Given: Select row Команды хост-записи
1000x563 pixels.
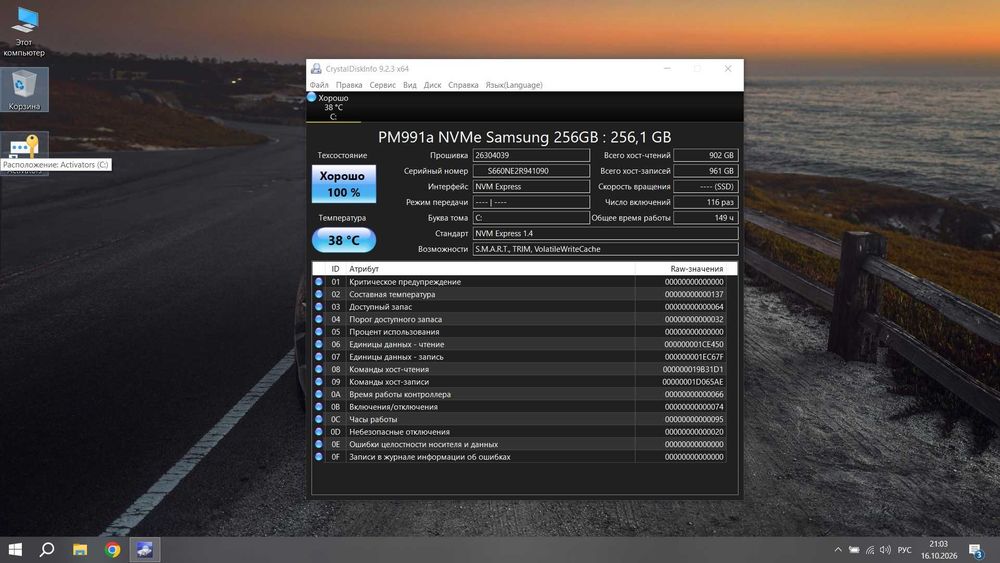Looking at the screenshot, I should click(520, 381).
